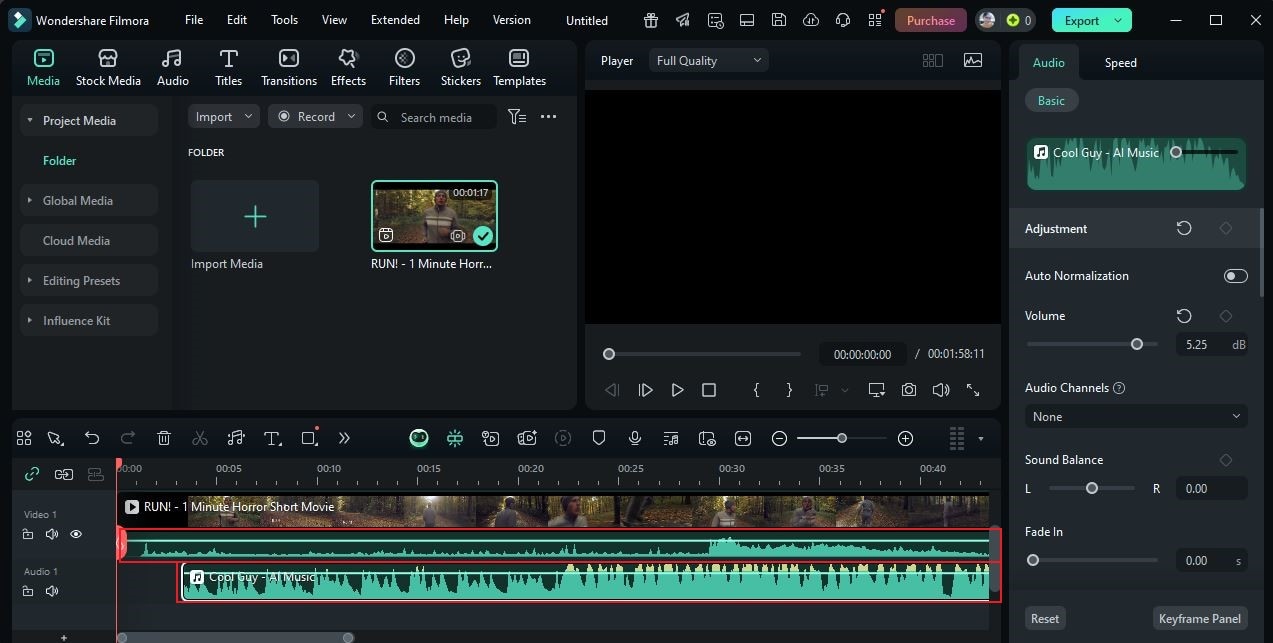1273x643 pixels.
Task: Hide the Video 1 track with eye icon
Action: [x=76, y=534]
